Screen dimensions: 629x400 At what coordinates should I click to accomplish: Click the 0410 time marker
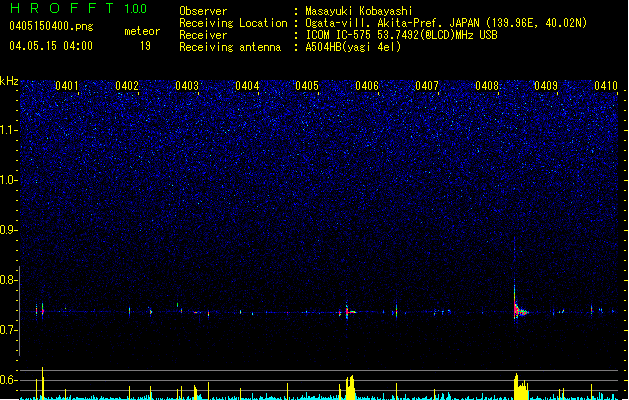pos(606,86)
